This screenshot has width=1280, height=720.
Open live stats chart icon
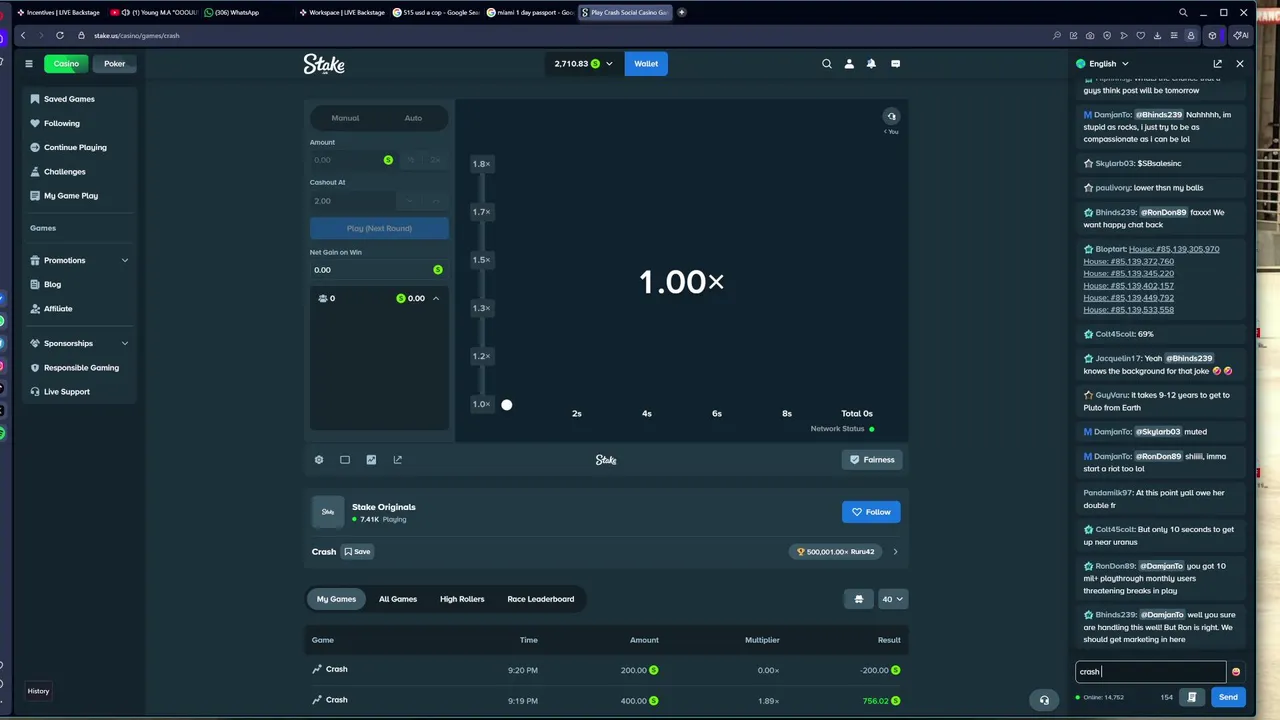tap(371, 460)
